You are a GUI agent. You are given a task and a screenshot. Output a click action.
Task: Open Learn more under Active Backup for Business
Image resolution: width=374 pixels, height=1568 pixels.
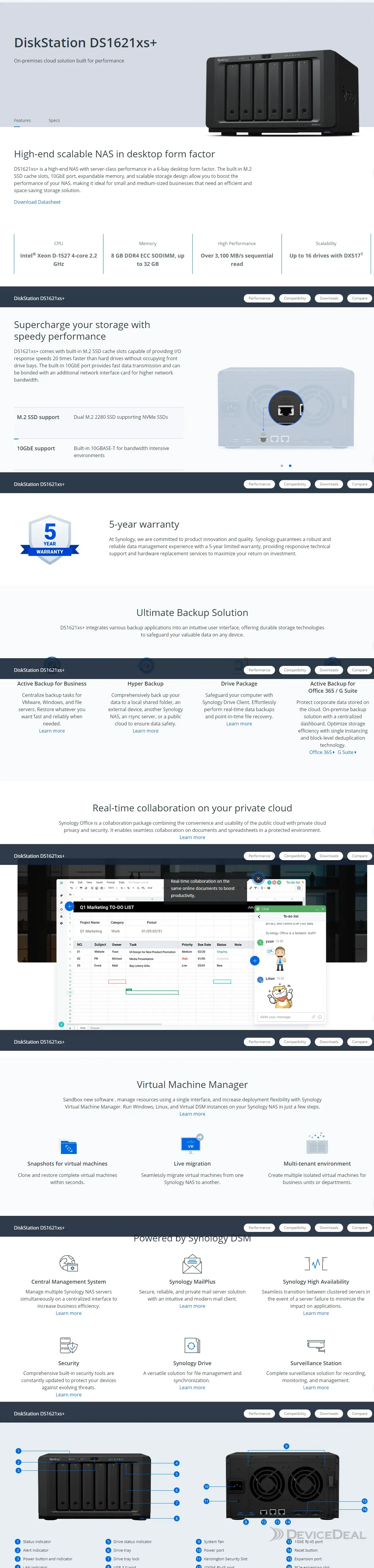pos(52,731)
